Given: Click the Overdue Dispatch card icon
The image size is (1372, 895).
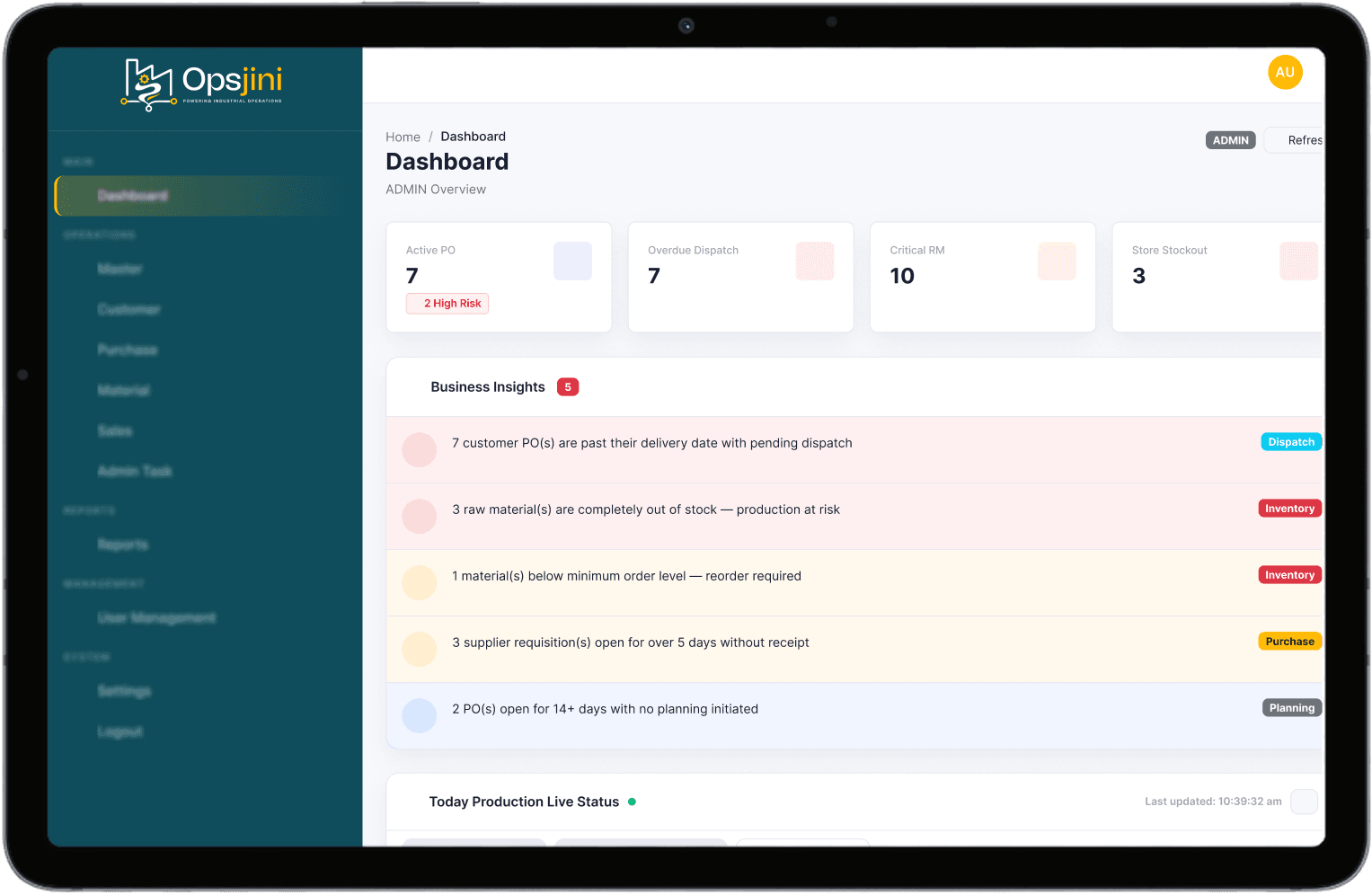Looking at the screenshot, I should click(x=815, y=261).
